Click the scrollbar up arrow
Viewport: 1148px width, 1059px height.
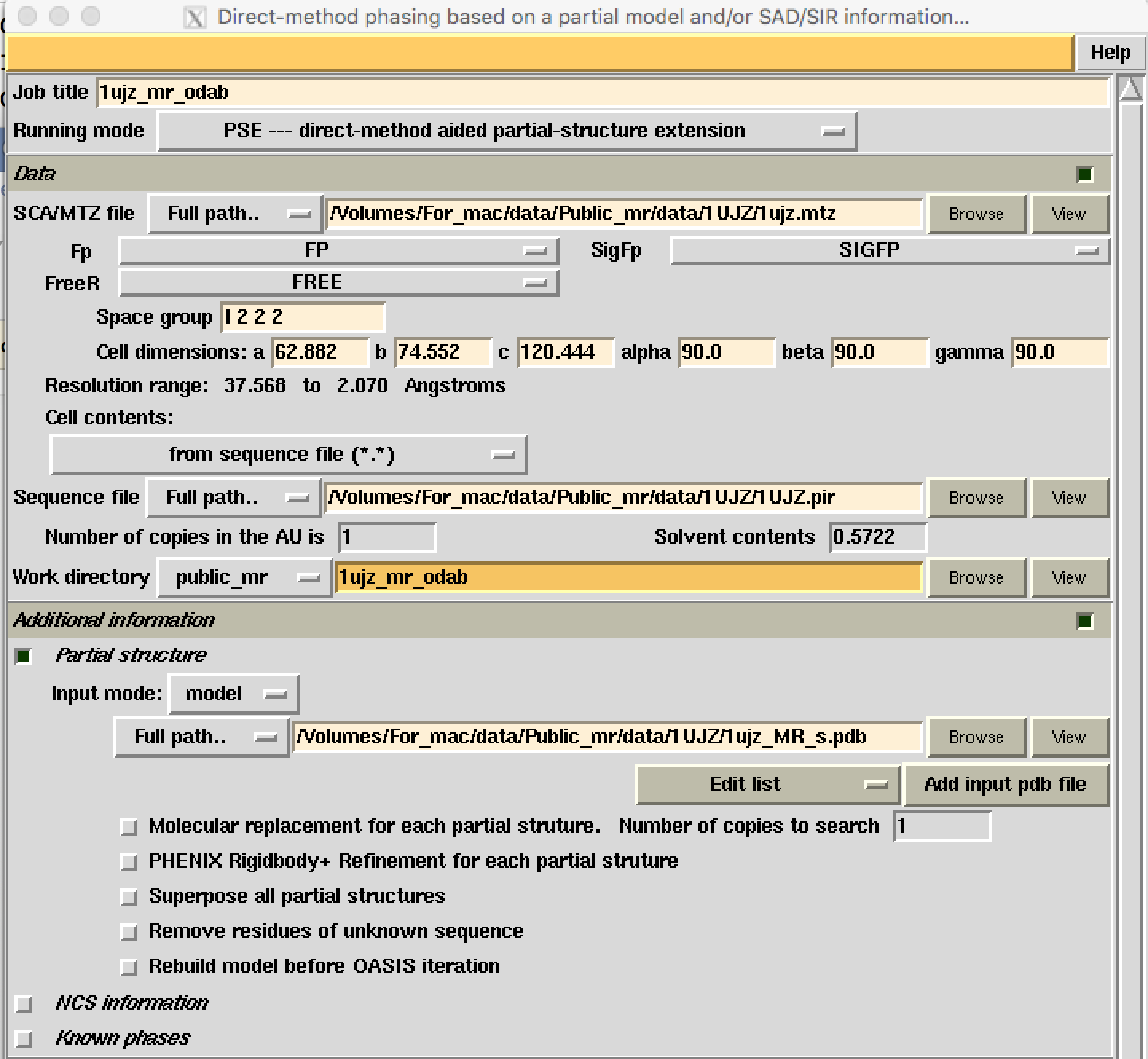tap(1130, 89)
